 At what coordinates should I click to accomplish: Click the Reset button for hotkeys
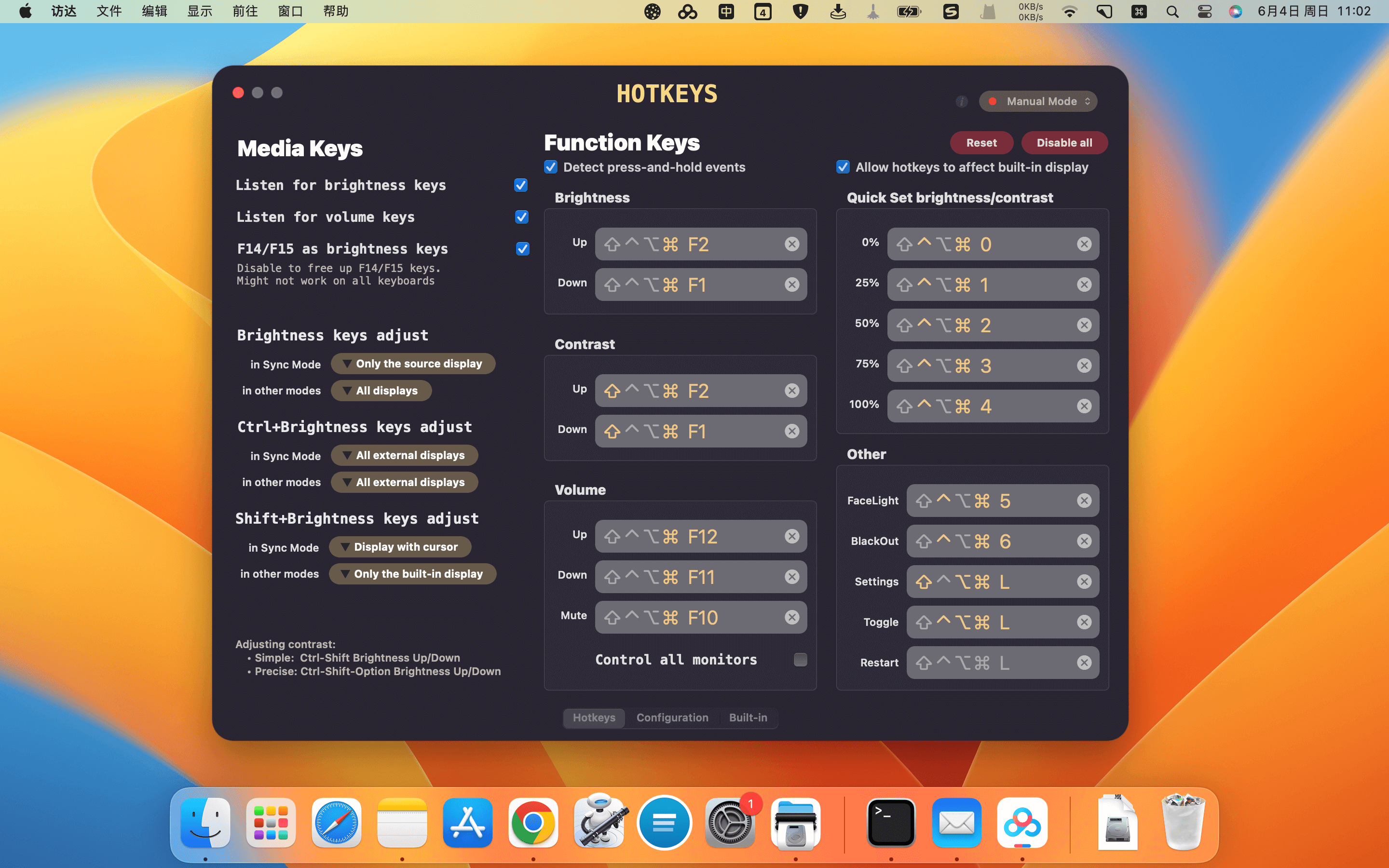coord(981,142)
